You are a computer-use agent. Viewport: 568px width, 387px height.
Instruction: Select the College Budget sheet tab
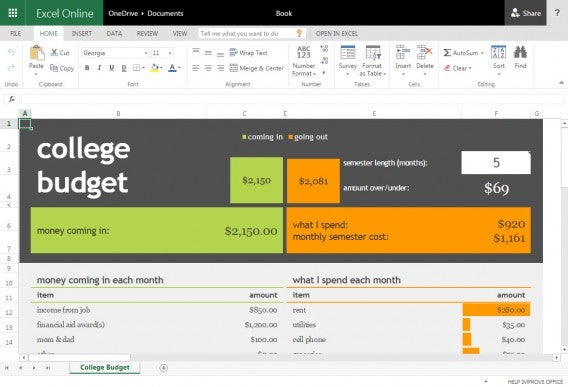click(x=105, y=367)
